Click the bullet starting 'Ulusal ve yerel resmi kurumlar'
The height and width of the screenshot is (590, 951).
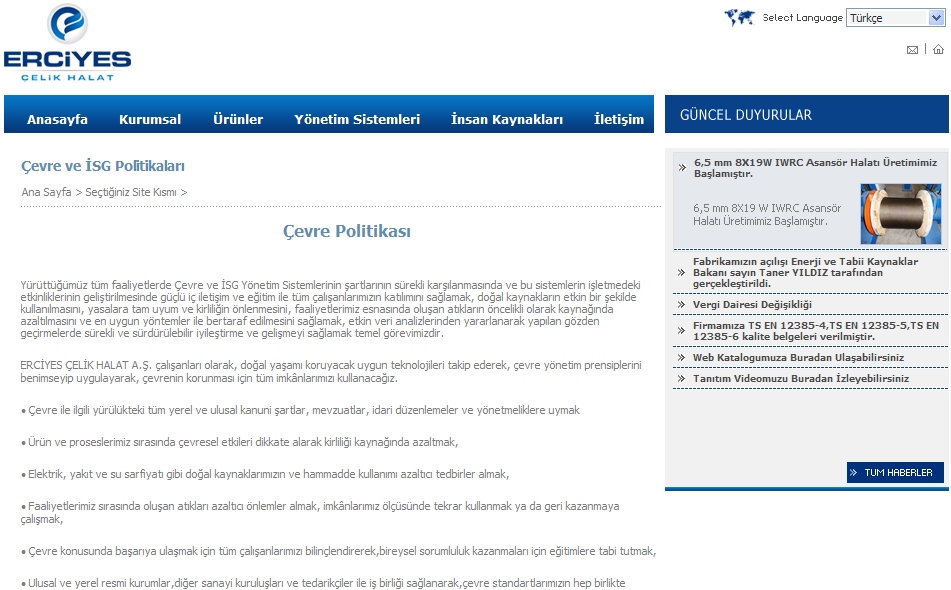tap(323, 583)
